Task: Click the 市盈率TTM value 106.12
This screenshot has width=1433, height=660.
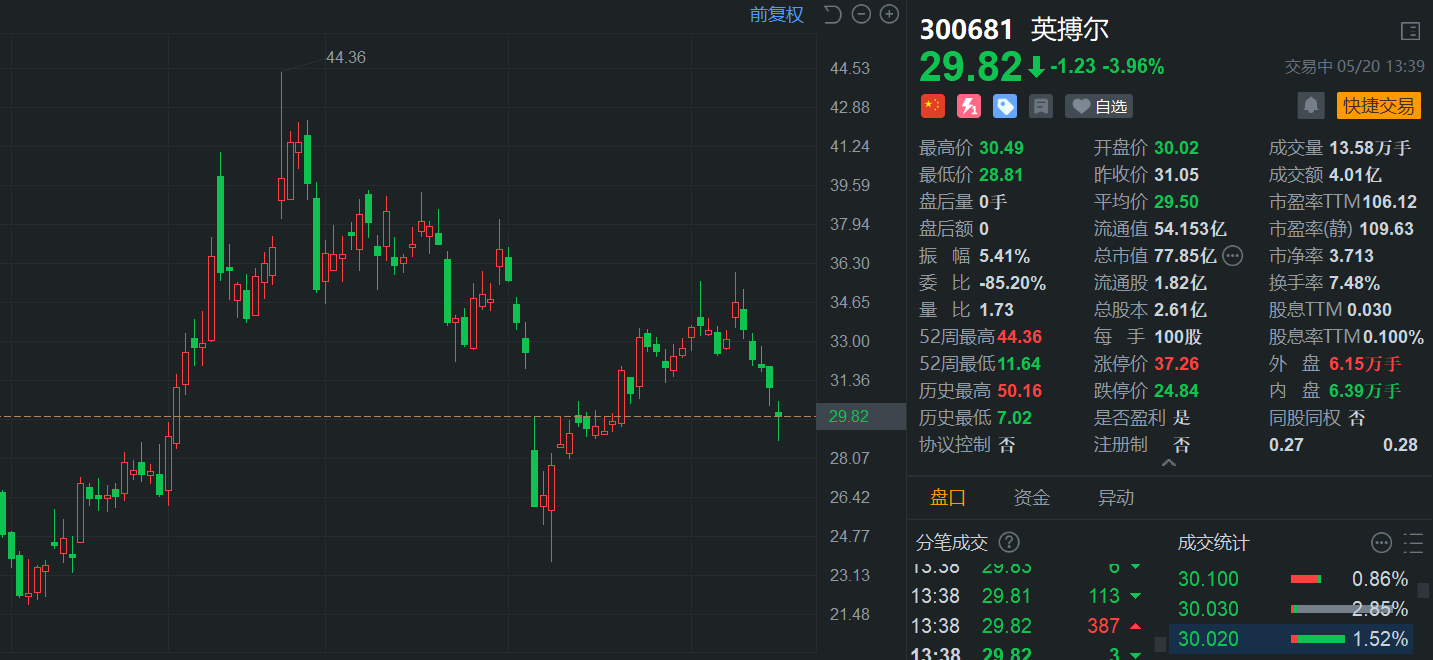Action: click(1390, 202)
